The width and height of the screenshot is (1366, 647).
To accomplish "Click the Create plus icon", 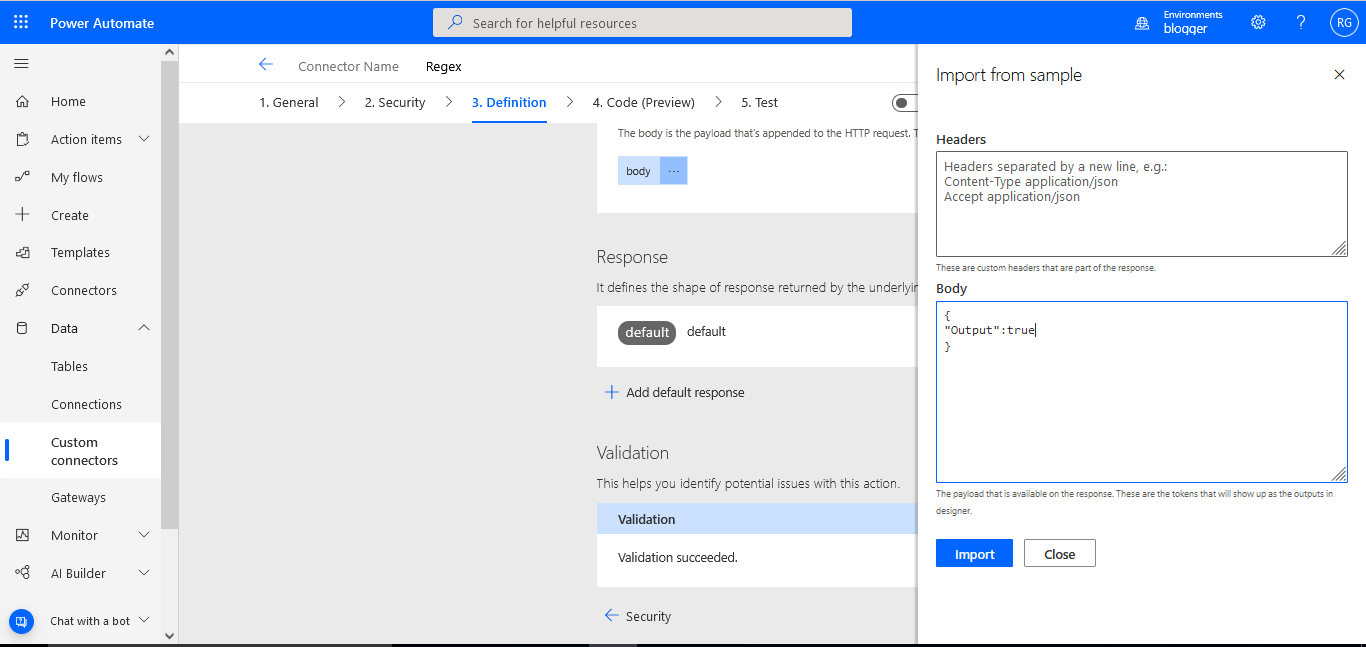I will click(23, 215).
